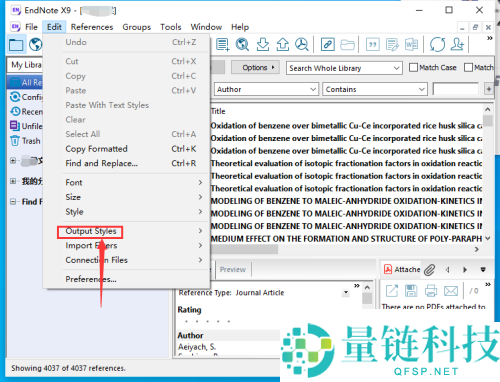Image resolution: width=500 pixels, height=382 pixels.
Task: Toggle the Match Words checkbox
Action: point(468,68)
